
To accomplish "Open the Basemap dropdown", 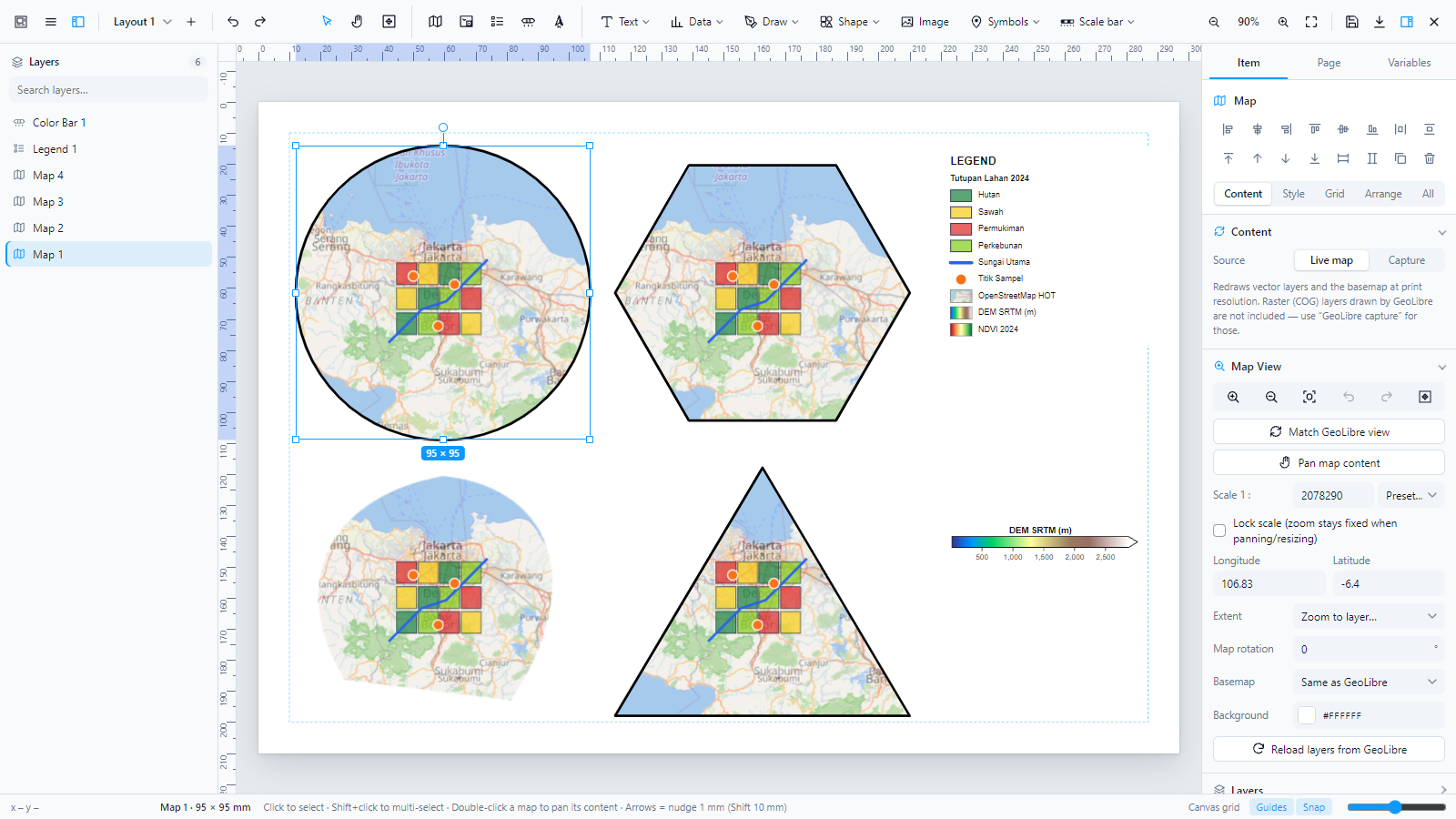I will [1369, 682].
